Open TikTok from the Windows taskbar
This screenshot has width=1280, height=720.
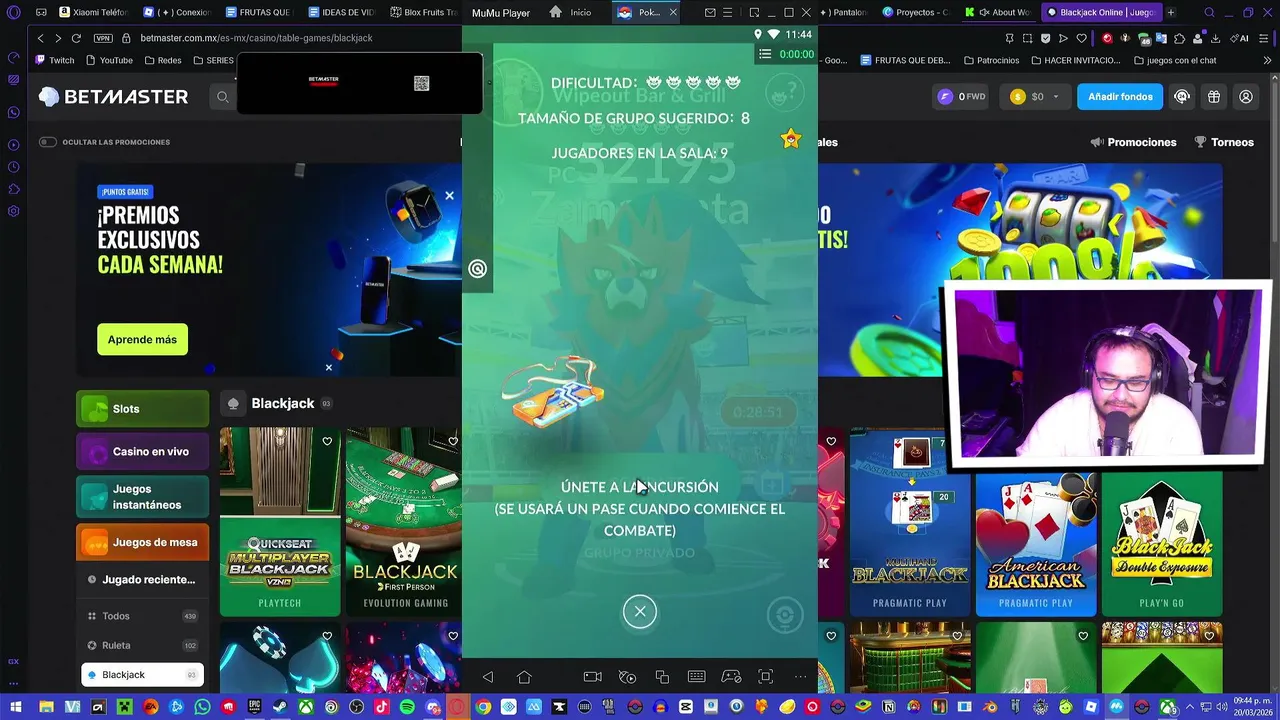point(381,707)
